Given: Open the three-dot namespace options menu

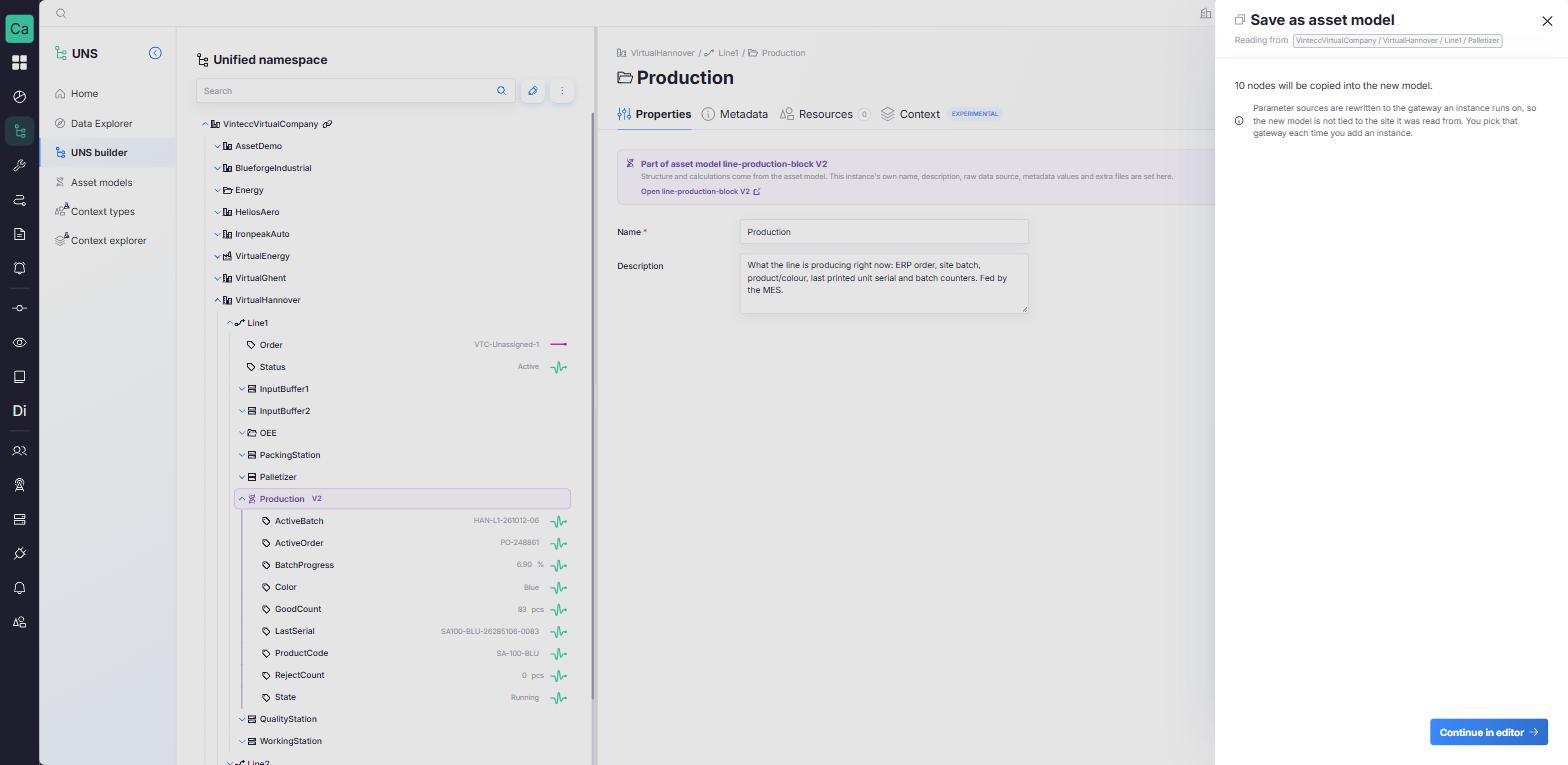Looking at the screenshot, I should pos(562,91).
